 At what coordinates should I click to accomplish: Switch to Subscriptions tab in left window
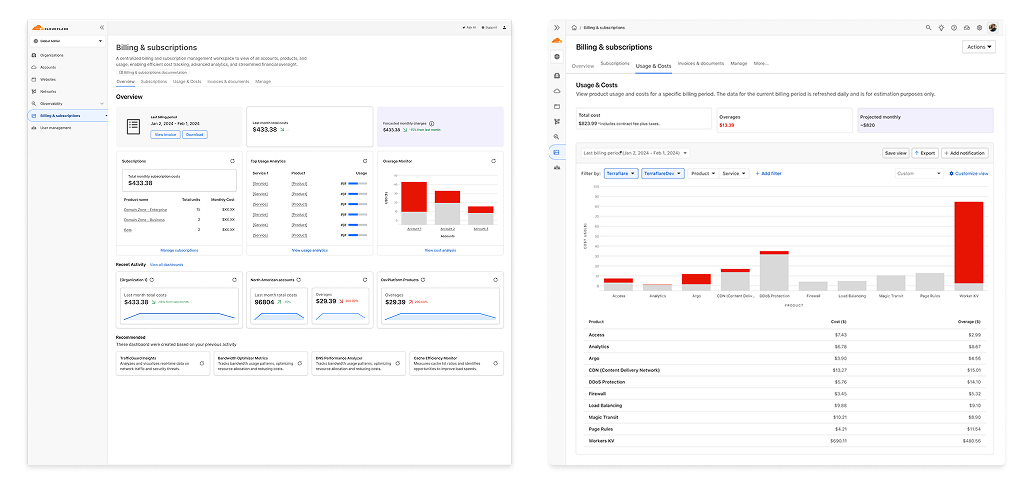coord(153,82)
